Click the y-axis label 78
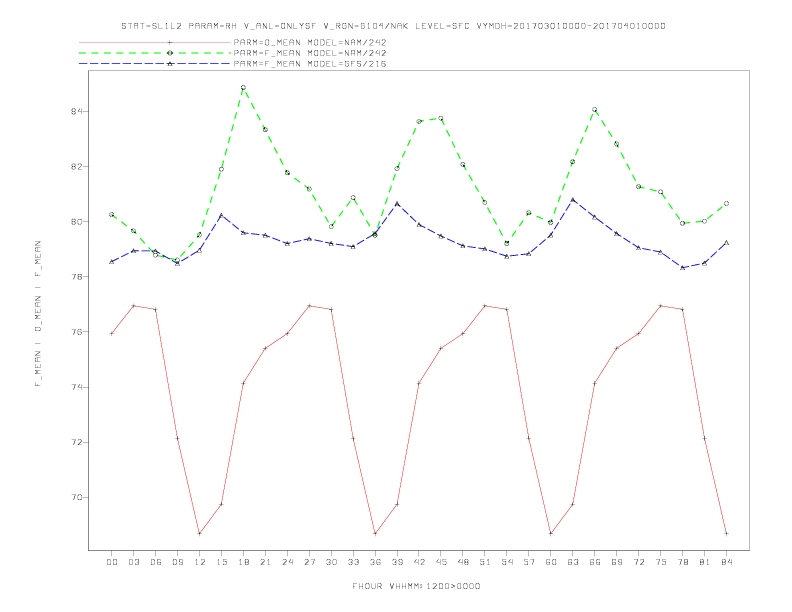 coord(77,277)
